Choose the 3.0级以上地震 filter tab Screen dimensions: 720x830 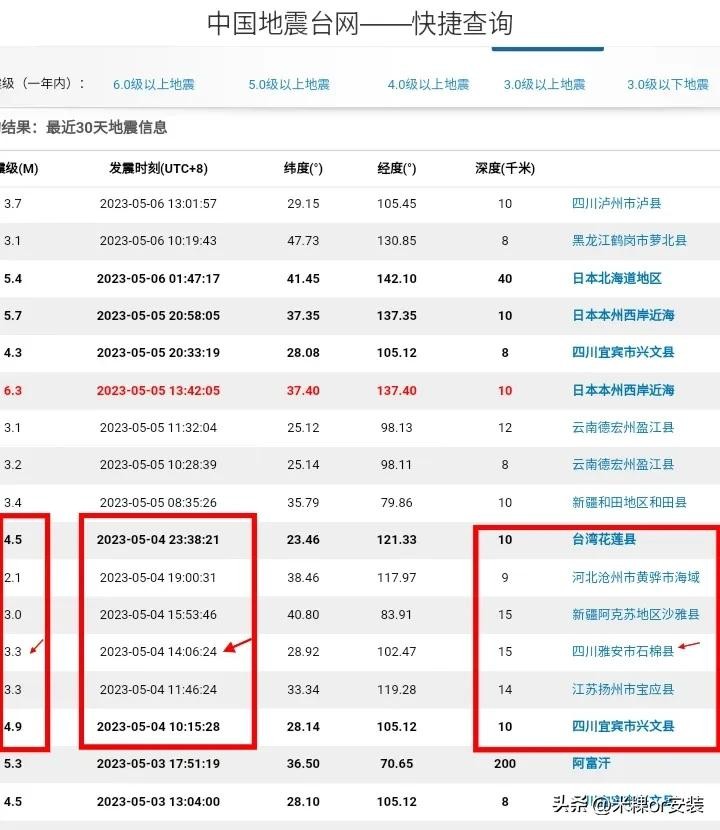[x=544, y=85]
